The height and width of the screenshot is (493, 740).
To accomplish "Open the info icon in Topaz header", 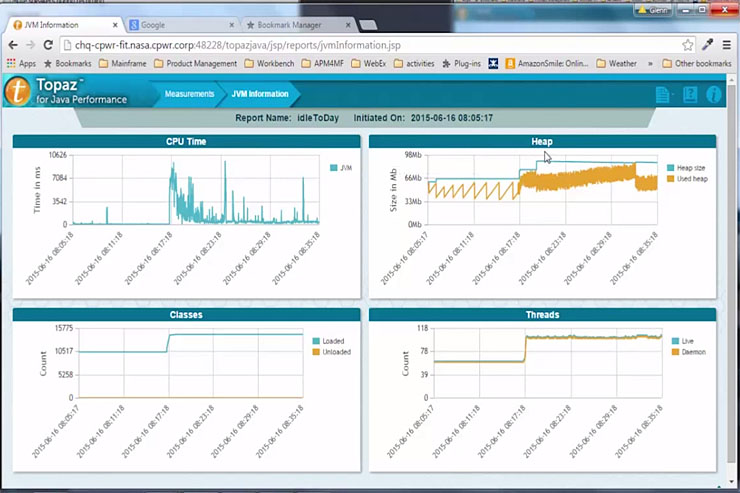I will click(x=714, y=95).
